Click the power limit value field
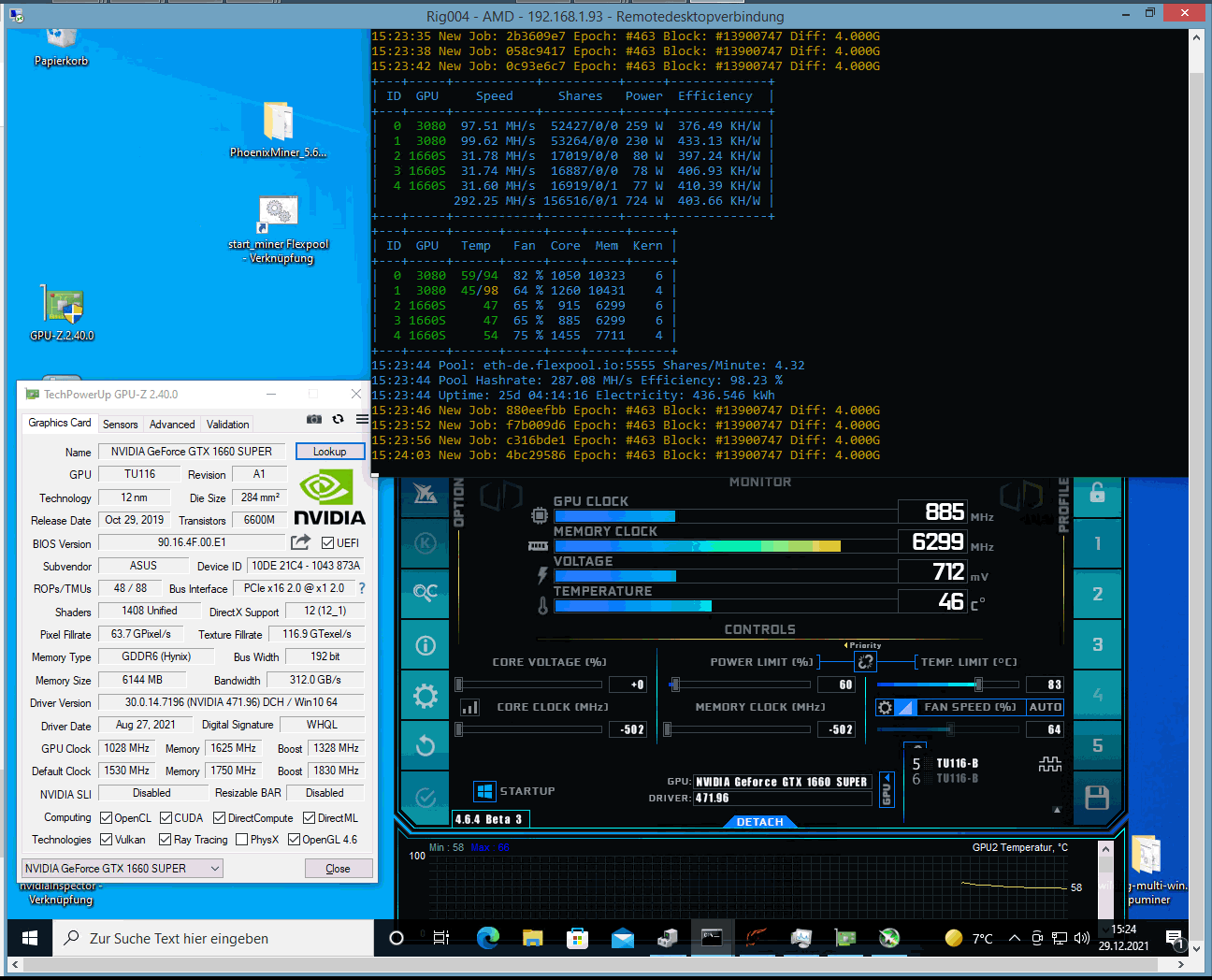The width and height of the screenshot is (1212, 980). [837, 685]
